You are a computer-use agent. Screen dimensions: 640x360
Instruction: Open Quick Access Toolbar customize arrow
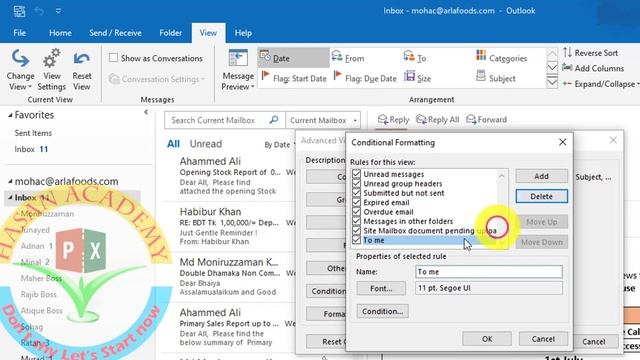[x=58, y=11]
